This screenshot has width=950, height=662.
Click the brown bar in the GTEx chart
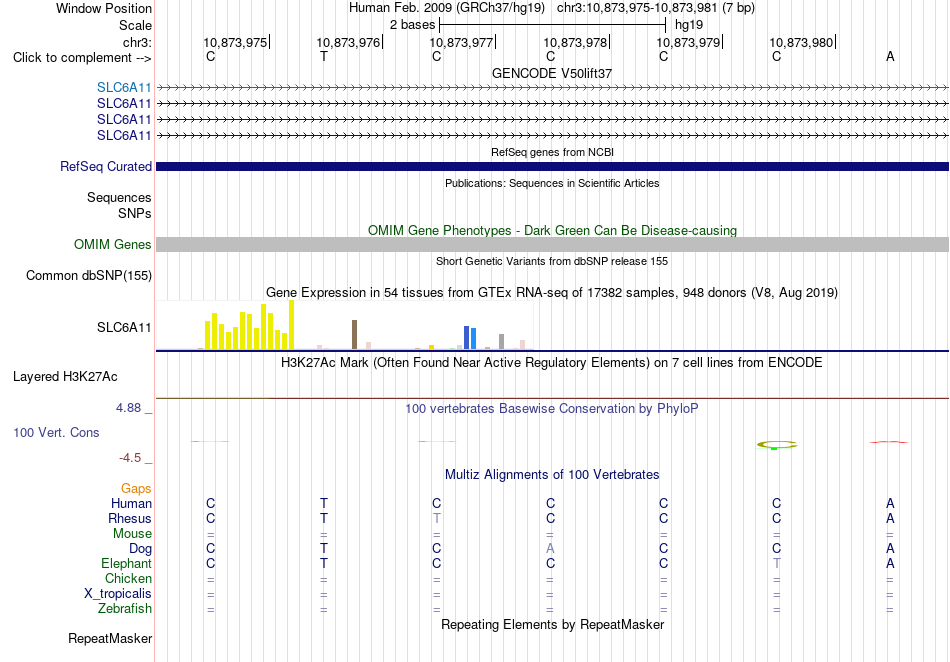click(x=354, y=334)
